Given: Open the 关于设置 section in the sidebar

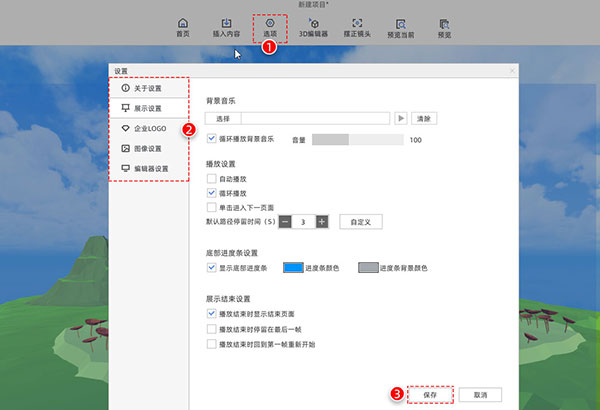Looking at the screenshot, I should [147, 89].
